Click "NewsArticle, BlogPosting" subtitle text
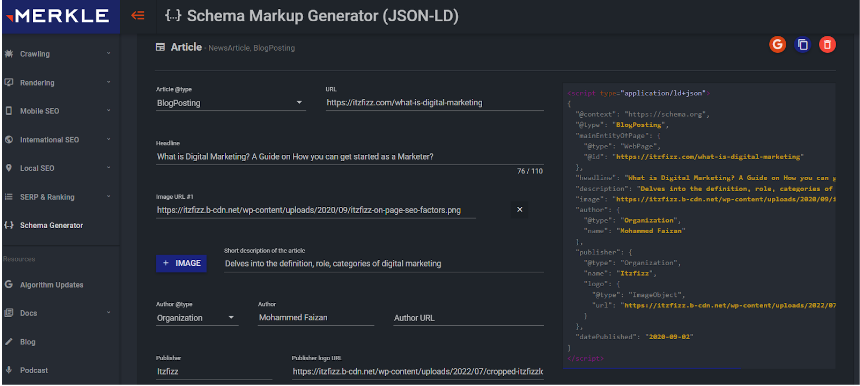 pyautogui.click(x=252, y=48)
